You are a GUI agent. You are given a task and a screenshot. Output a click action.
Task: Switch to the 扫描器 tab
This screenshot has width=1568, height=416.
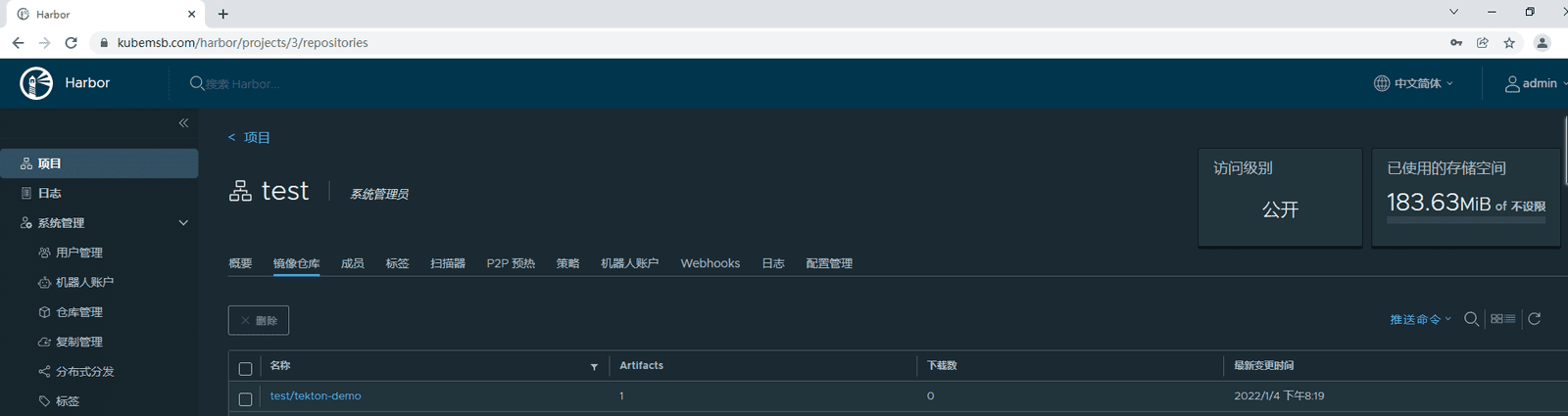click(448, 263)
